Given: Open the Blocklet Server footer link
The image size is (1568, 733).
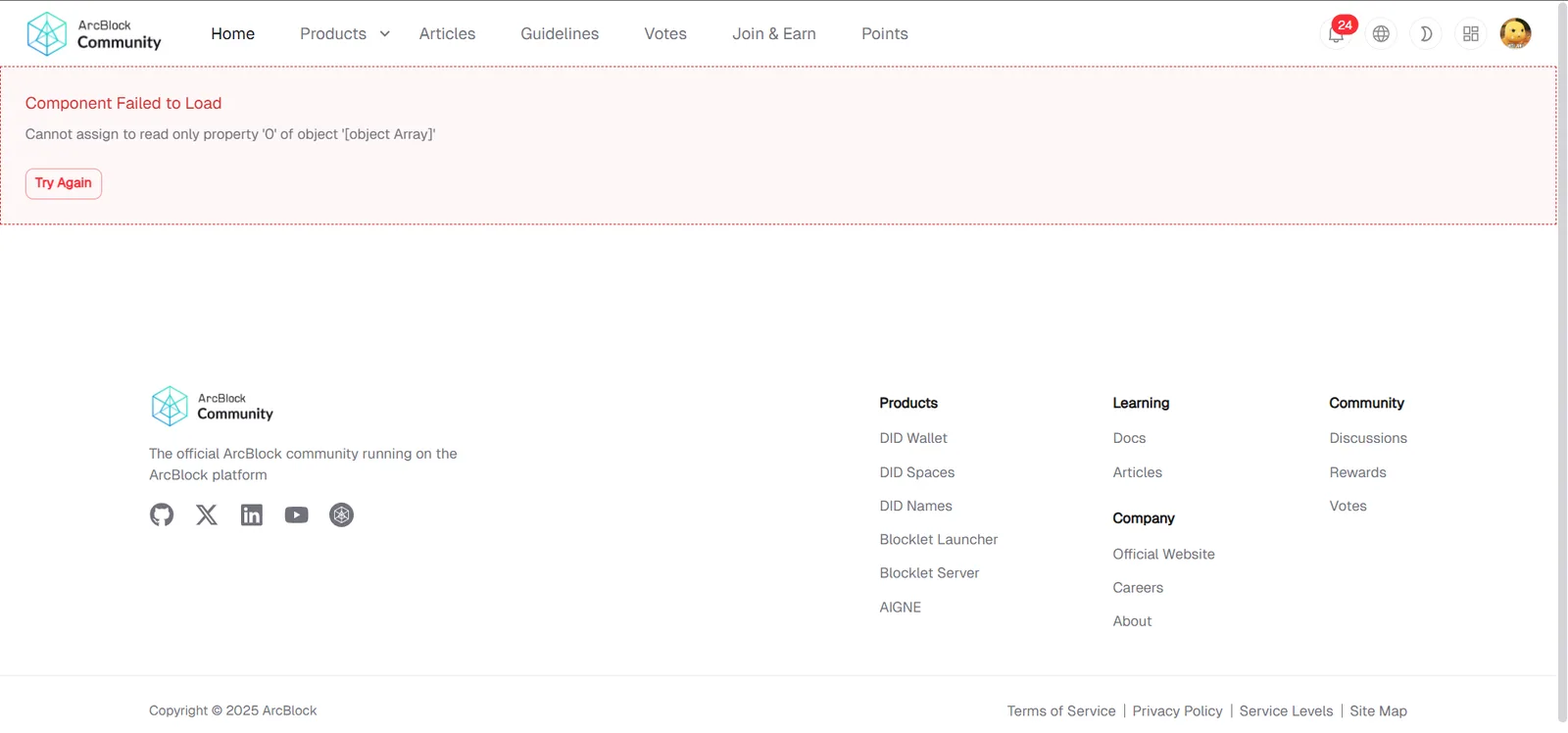Looking at the screenshot, I should tap(929, 573).
